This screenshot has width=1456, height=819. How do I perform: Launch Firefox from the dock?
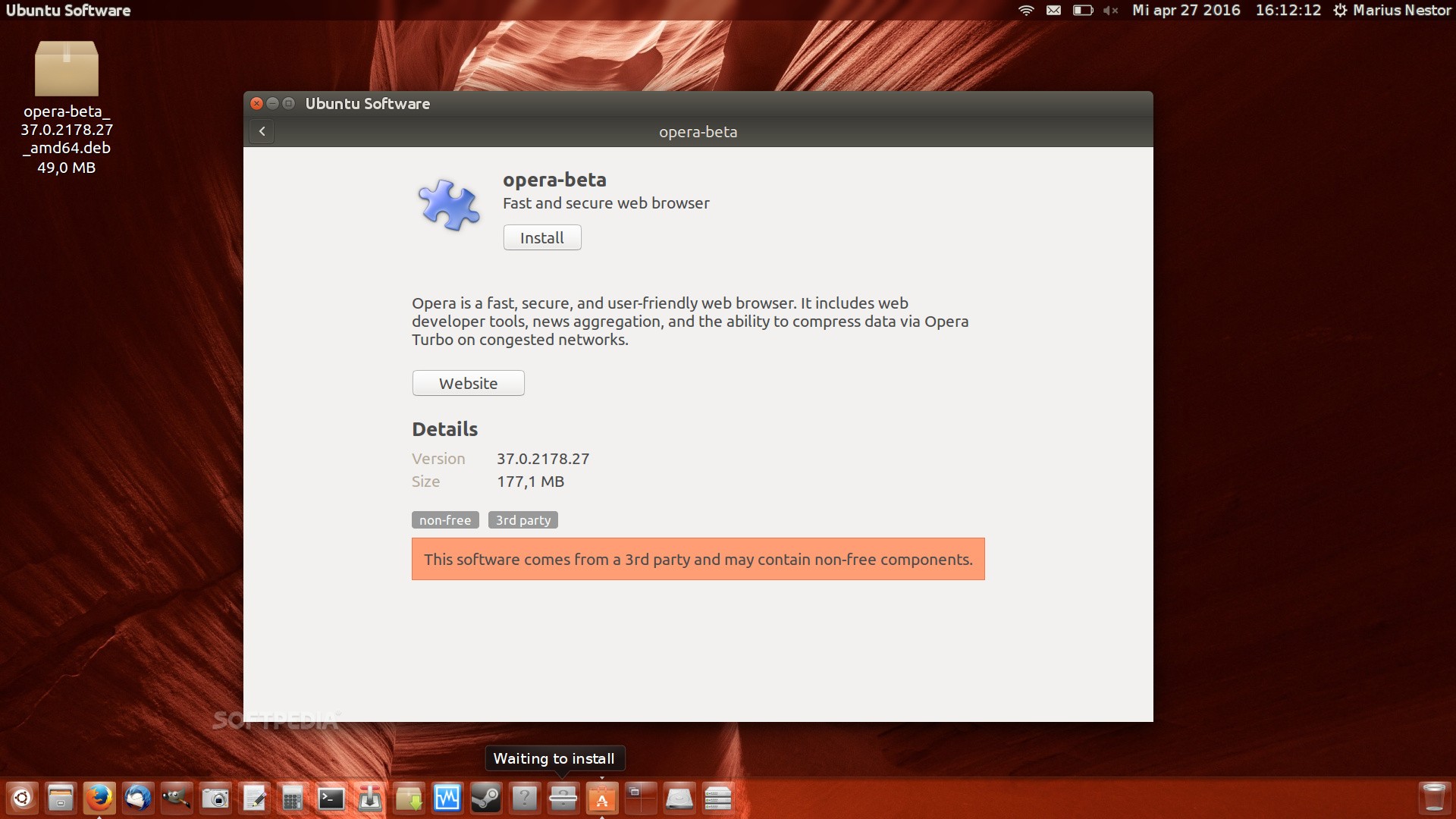point(99,798)
